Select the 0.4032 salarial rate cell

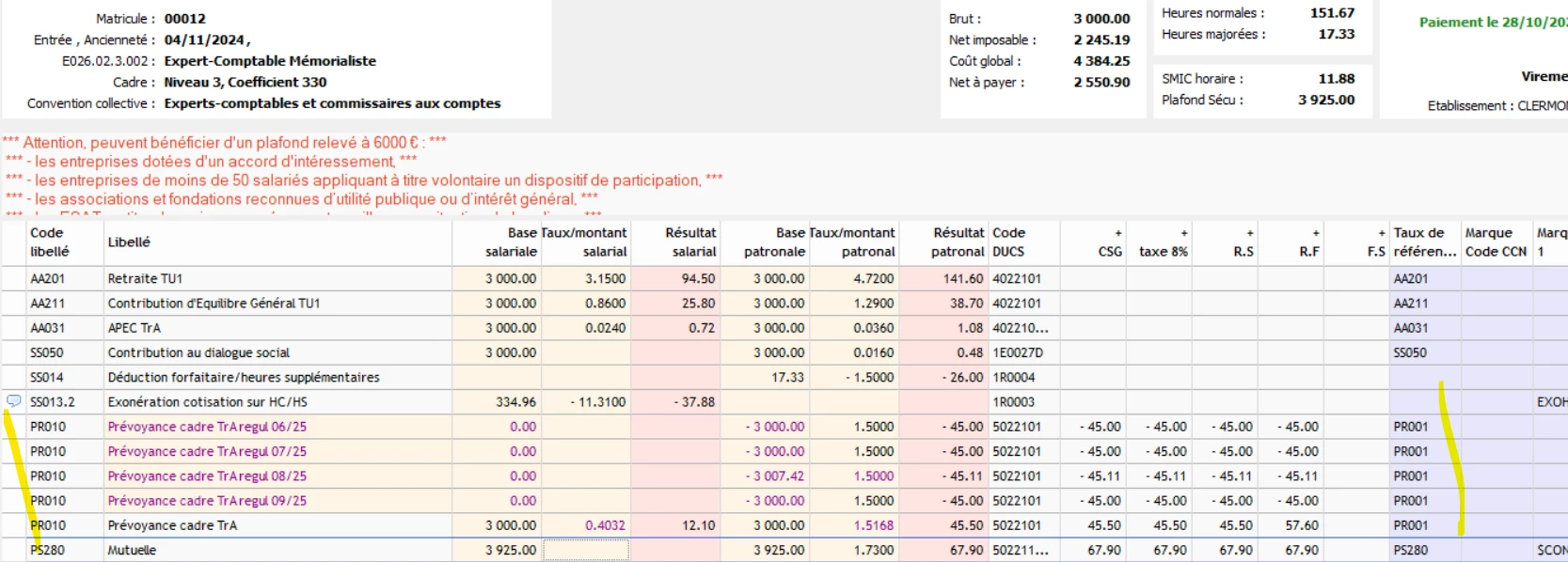coord(605,525)
